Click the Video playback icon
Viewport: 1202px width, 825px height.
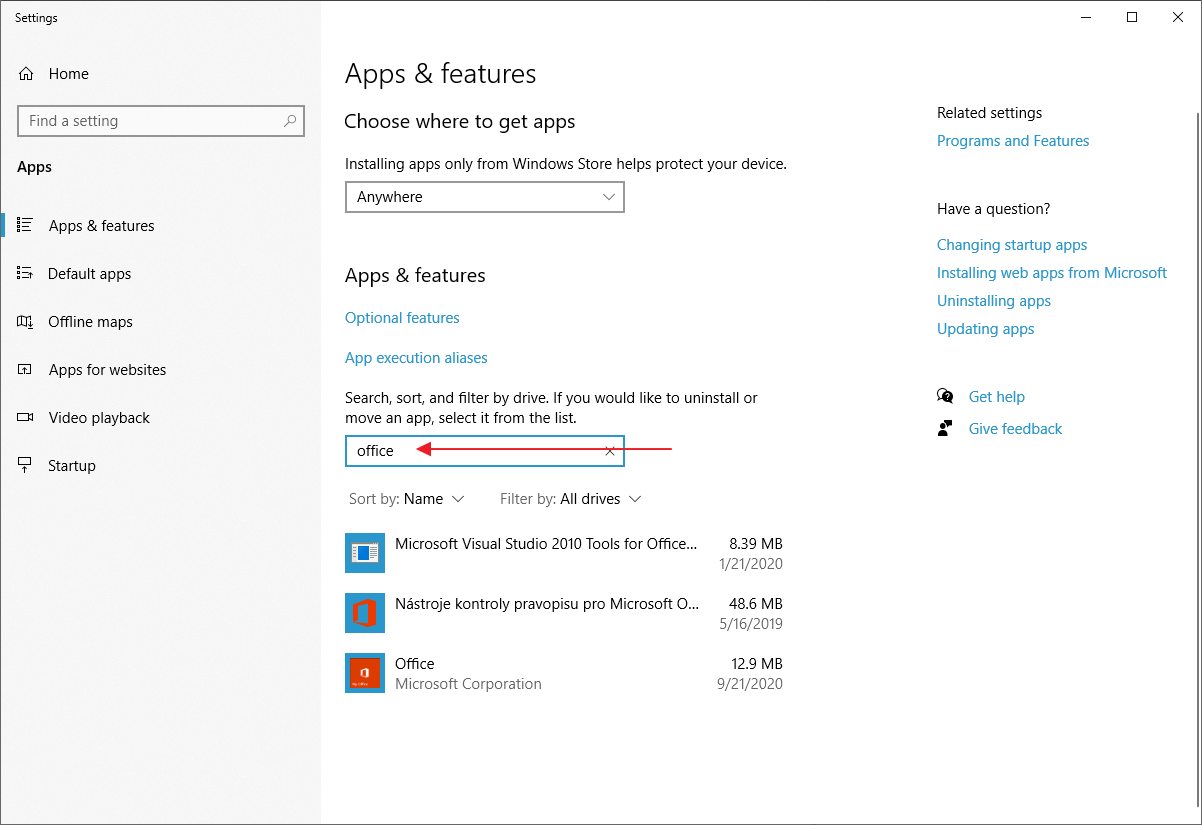(26, 417)
